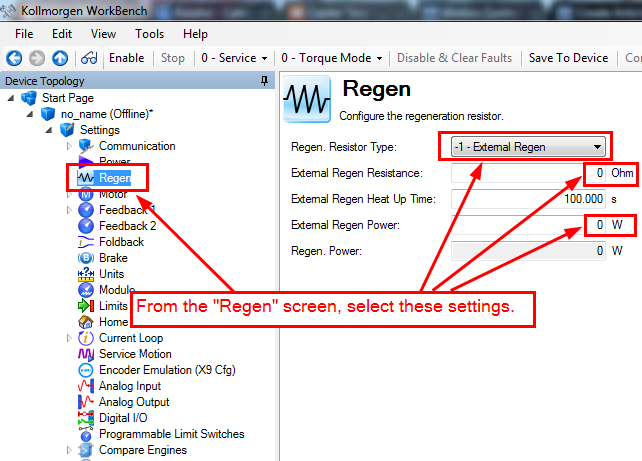Open the 0 - Torque Mode dropdown
Viewport: 642px width, 461px height.
332,58
